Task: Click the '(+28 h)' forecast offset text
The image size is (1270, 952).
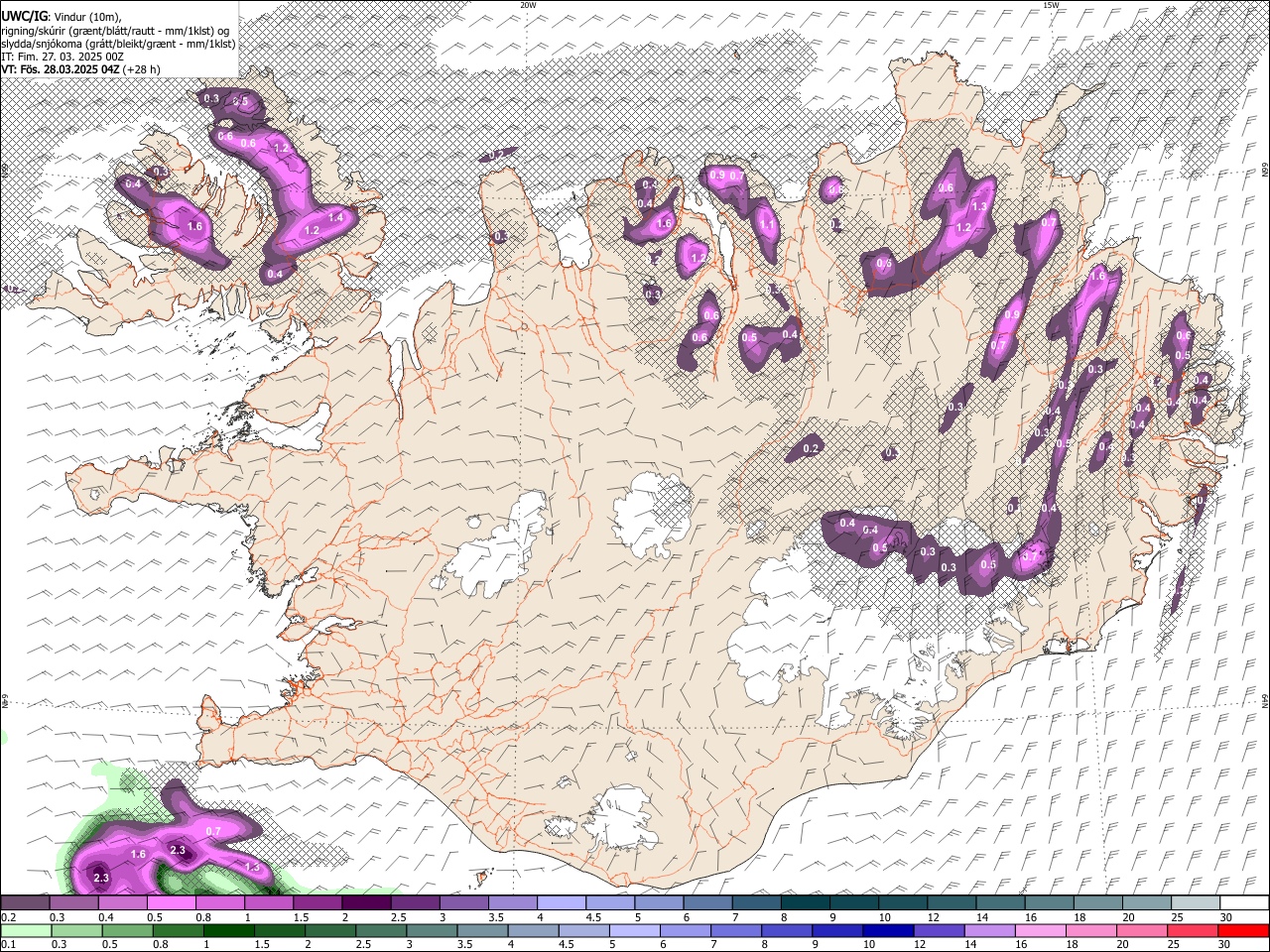Action: 143,69
